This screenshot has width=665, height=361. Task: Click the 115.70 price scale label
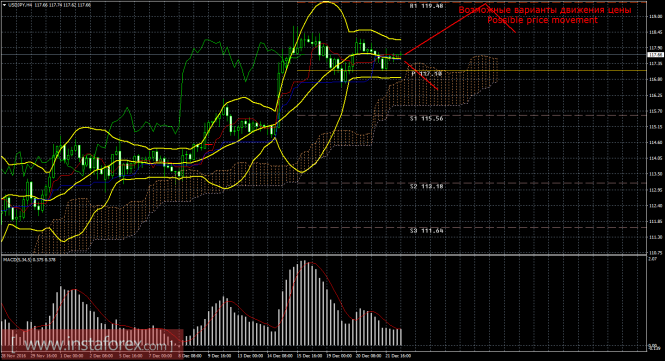[x=656, y=111]
